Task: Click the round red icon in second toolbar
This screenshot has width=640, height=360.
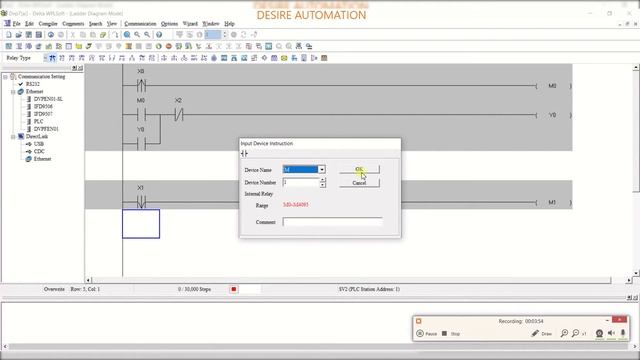Action: 169,47
